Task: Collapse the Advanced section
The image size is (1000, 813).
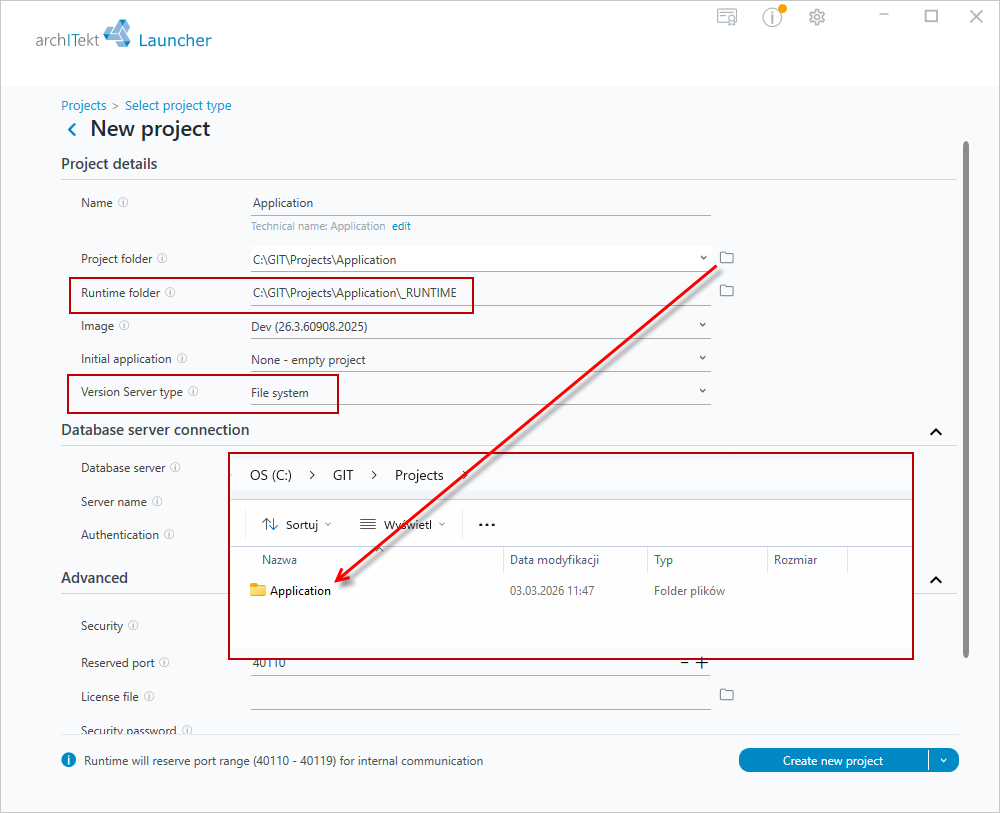Action: (x=936, y=580)
